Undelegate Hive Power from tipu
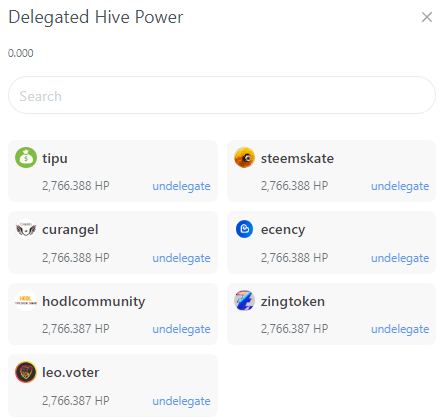This screenshot has width=444, height=420. pos(181,186)
